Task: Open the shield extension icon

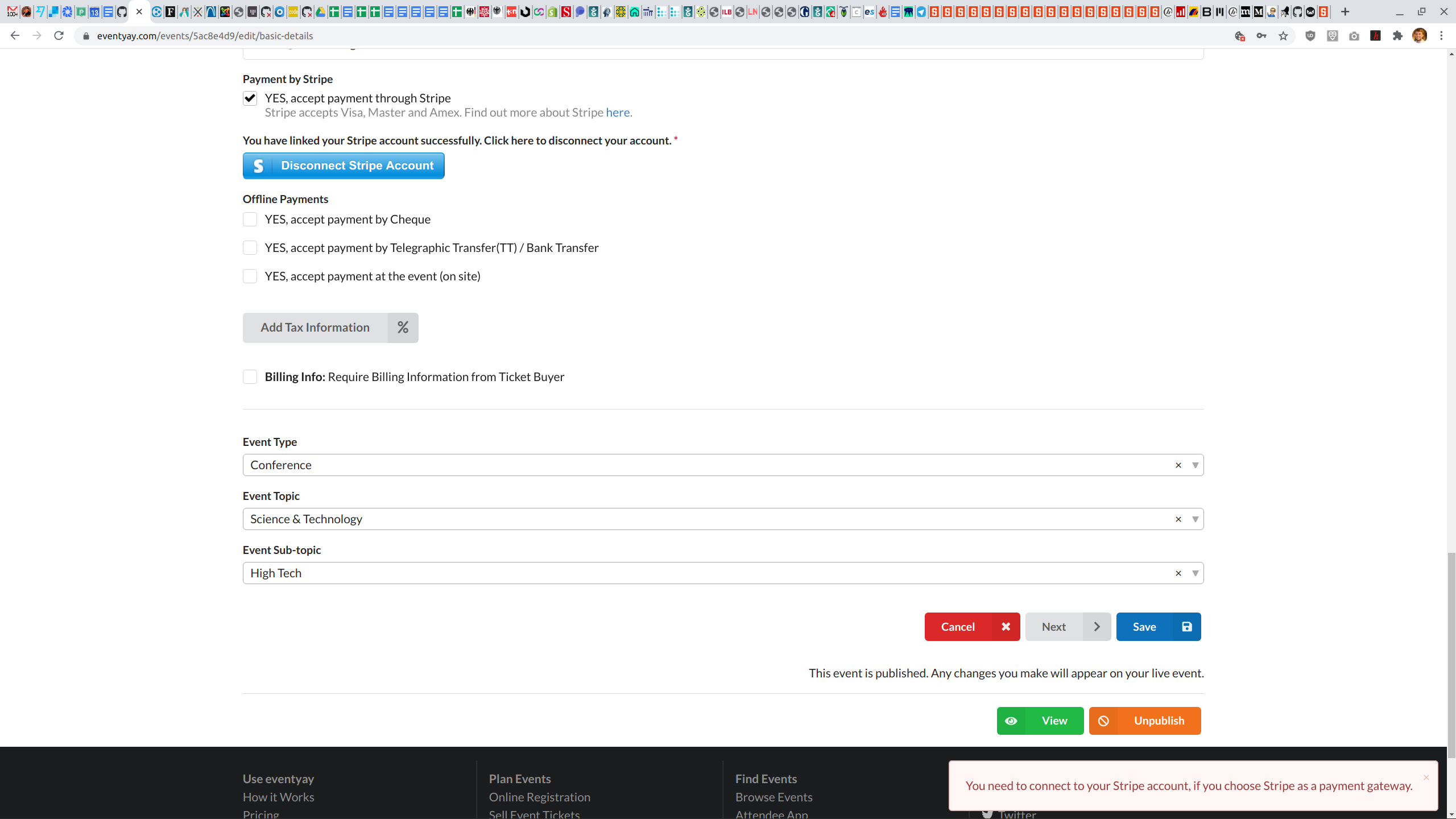Action: 1310,36
